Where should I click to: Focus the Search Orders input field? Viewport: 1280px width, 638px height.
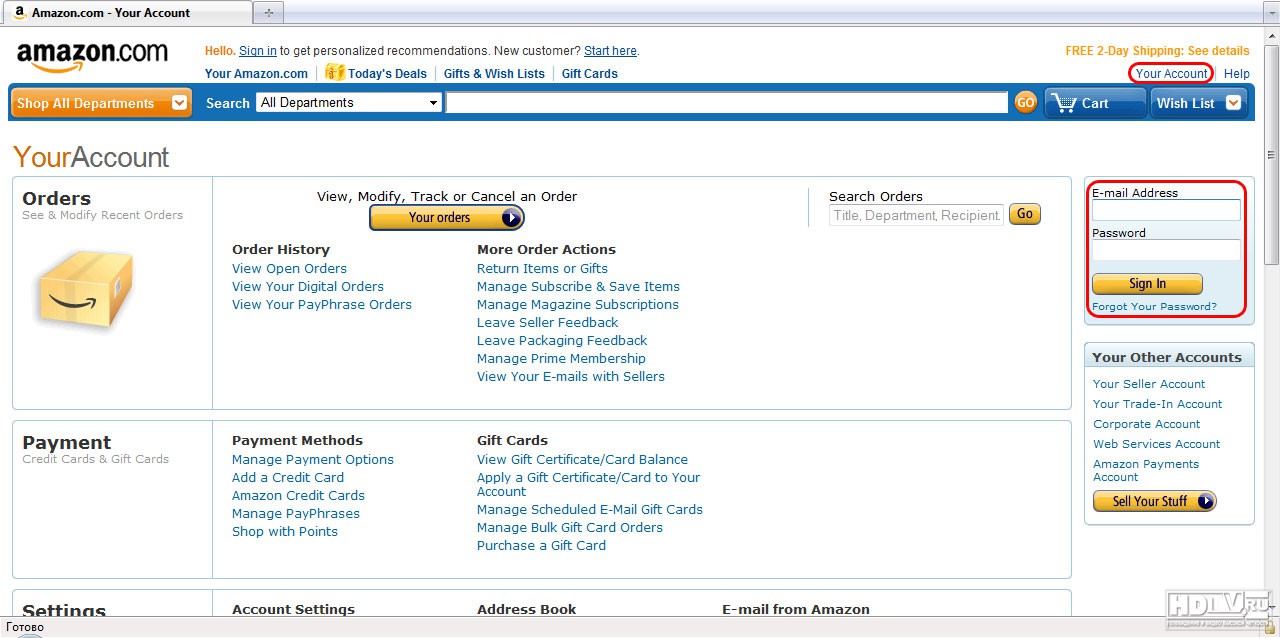(x=917, y=215)
